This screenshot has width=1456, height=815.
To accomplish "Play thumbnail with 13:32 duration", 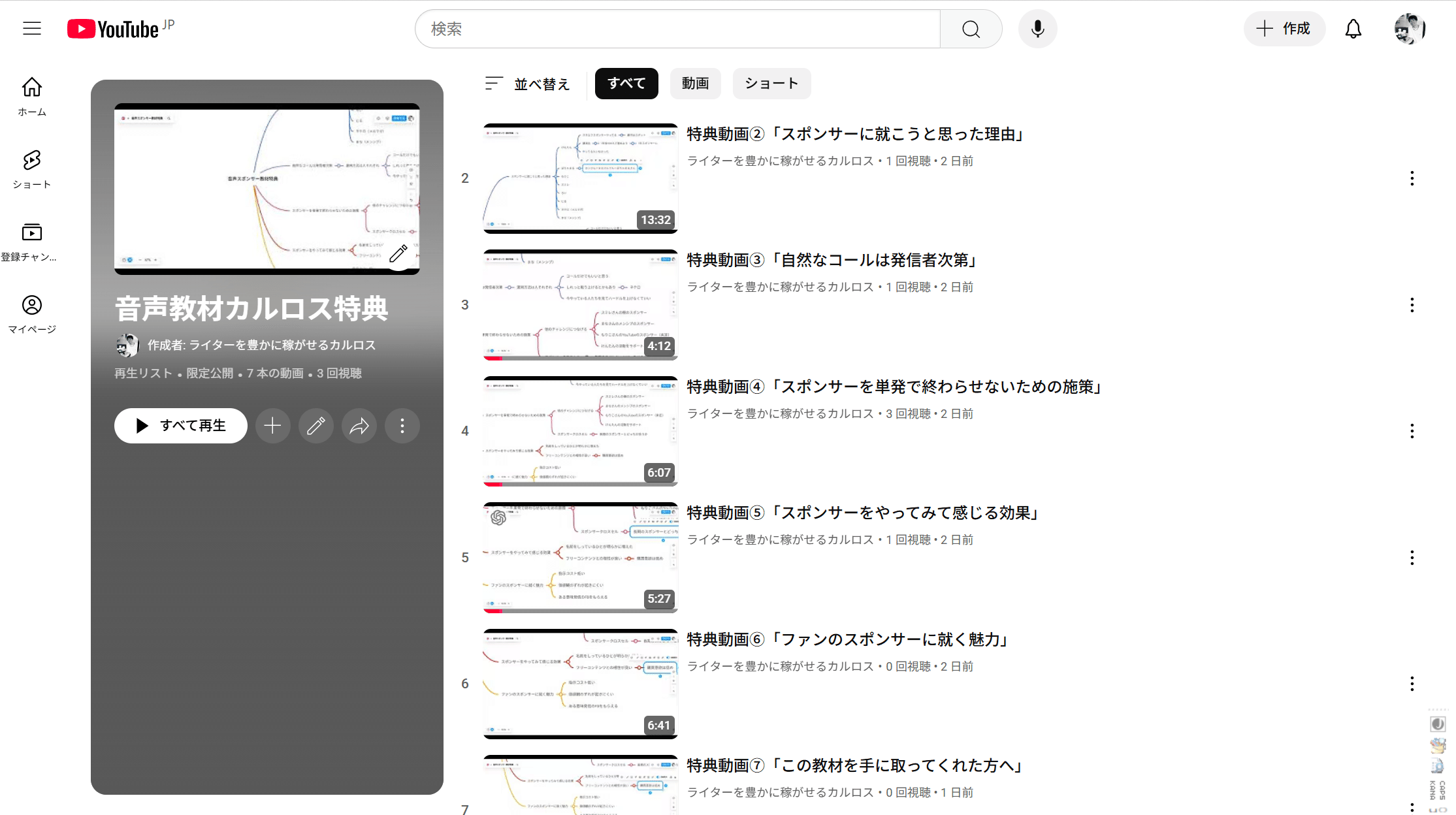I will click(x=581, y=178).
